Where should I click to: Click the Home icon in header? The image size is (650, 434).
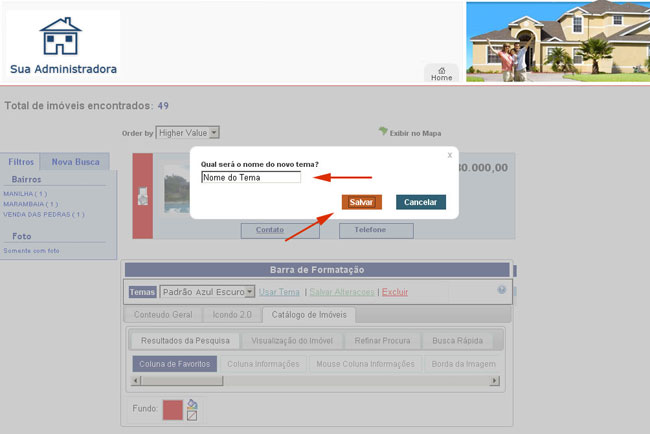pyautogui.click(x=441, y=70)
